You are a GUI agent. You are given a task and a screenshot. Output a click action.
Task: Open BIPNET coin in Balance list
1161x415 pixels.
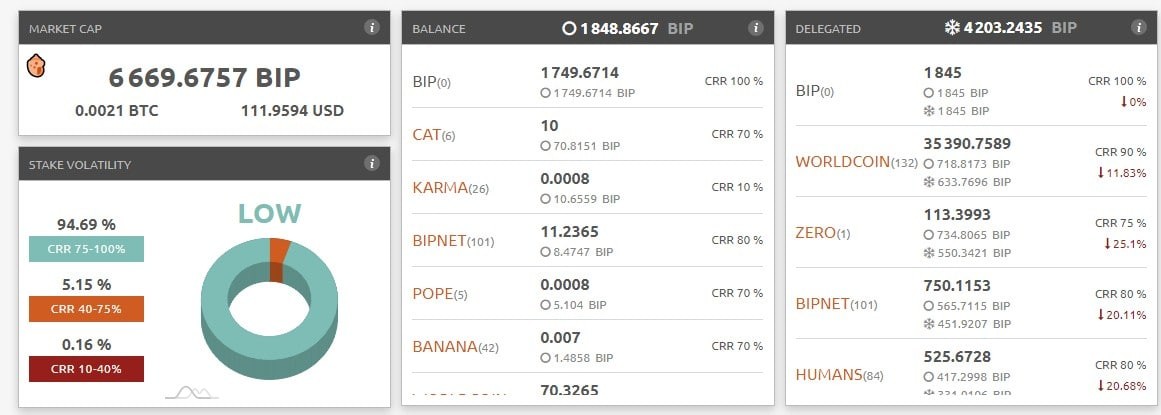(439, 241)
